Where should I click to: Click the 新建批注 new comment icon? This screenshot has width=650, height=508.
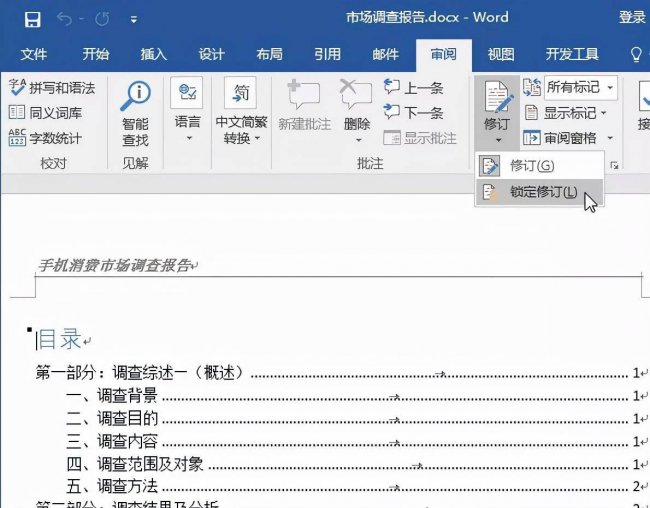tap(304, 94)
